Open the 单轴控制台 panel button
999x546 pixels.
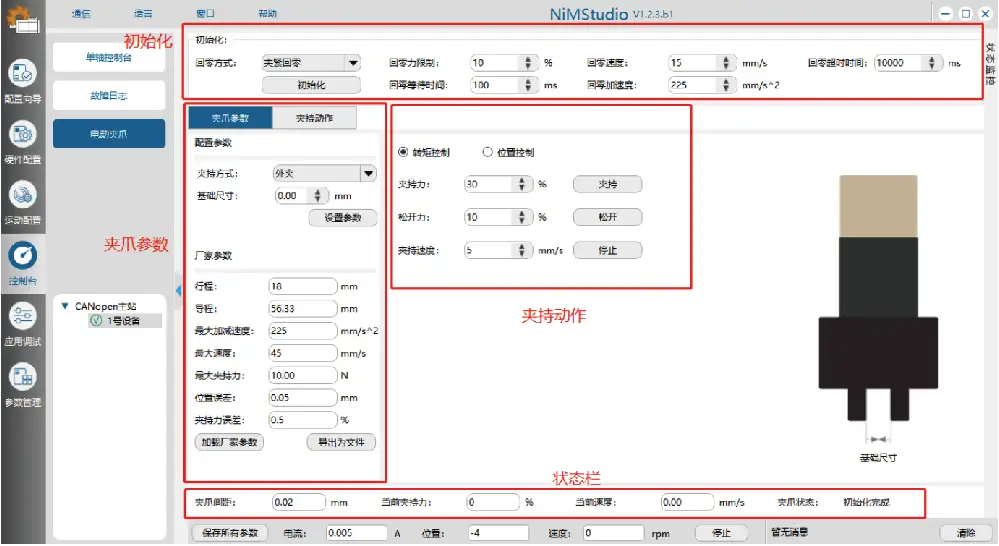tap(109, 57)
